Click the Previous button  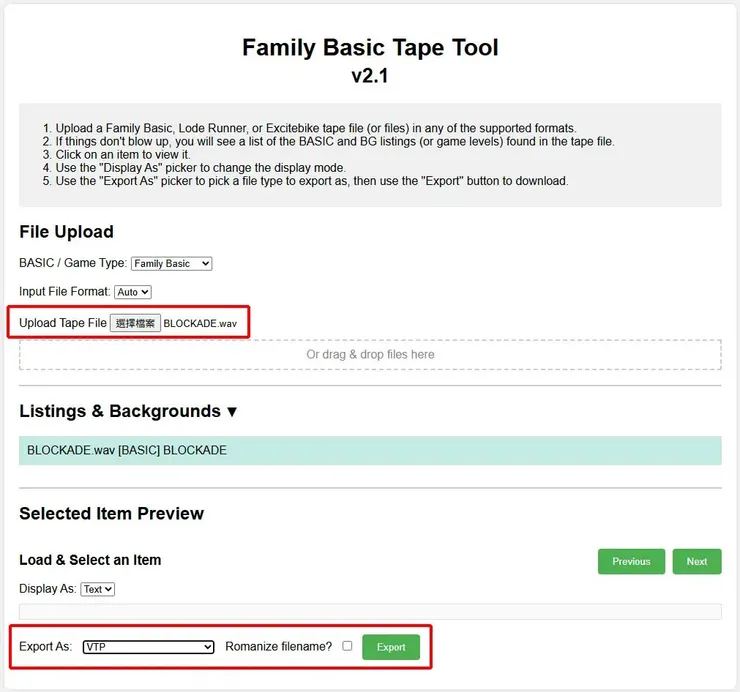coord(631,561)
